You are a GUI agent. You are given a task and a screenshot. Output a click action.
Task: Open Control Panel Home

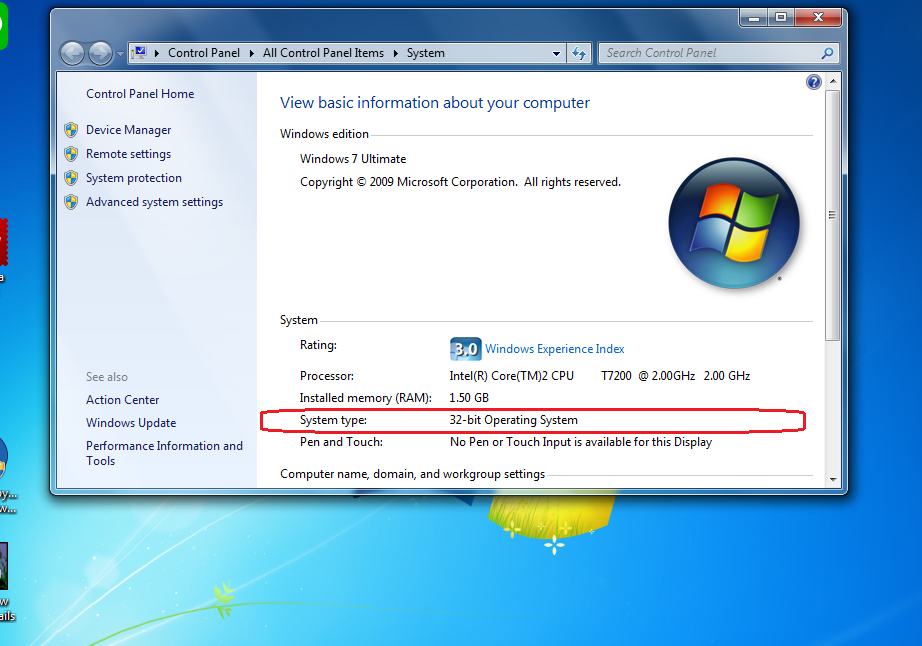click(x=140, y=94)
